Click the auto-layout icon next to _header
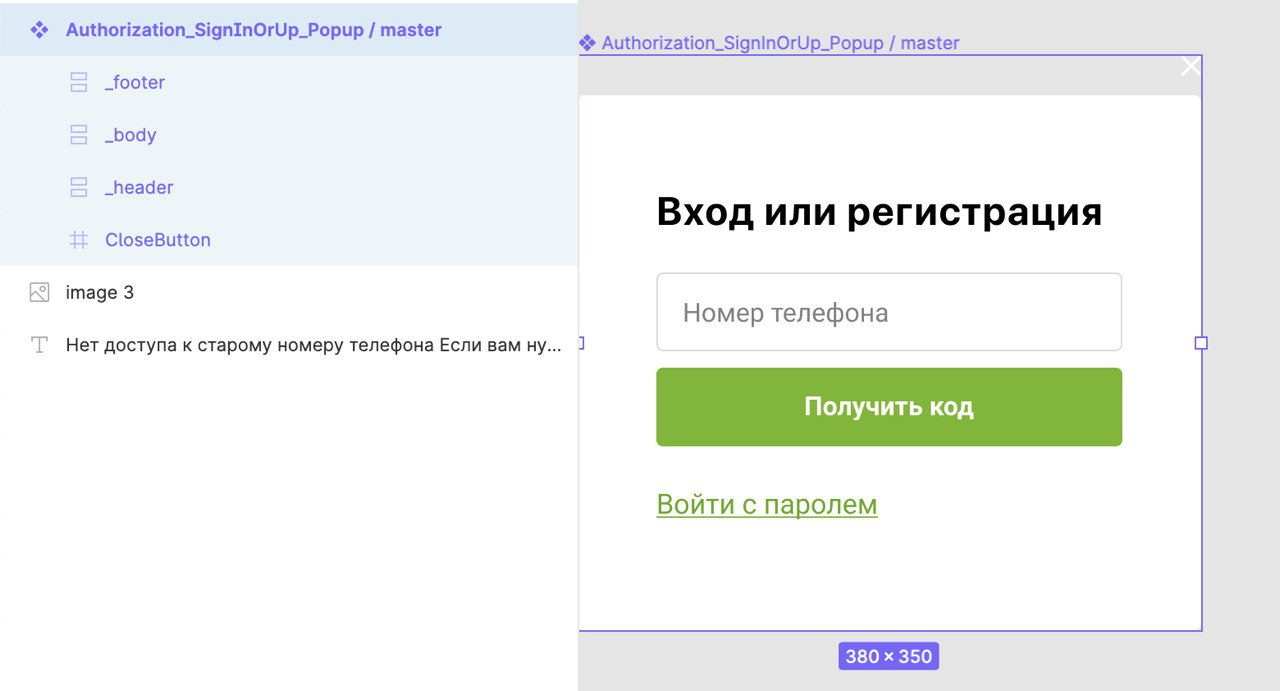 coord(79,187)
